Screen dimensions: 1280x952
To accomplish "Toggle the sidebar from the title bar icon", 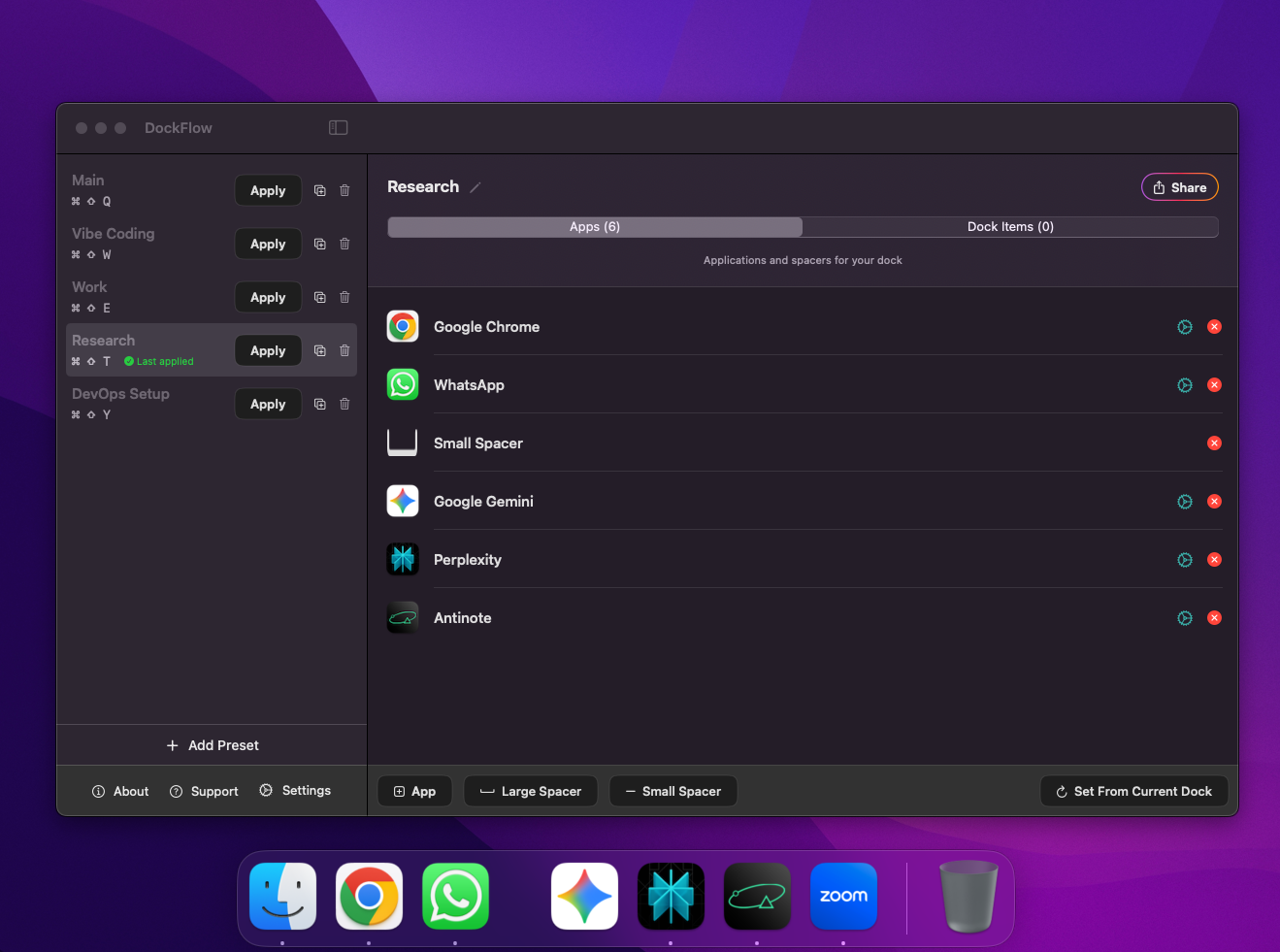I will coord(338,127).
